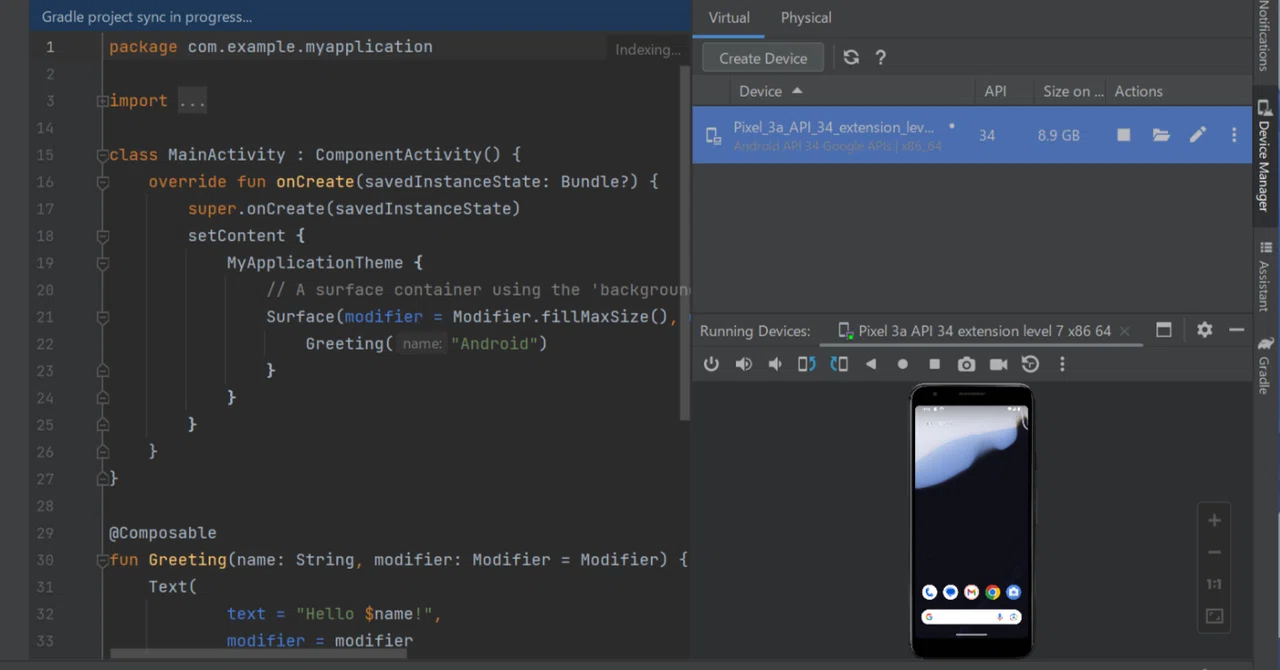This screenshot has width=1280, height=670.
Task: Edit the Pixel_3a virtual device with the pencil icon
Action: click(1197, 135)
